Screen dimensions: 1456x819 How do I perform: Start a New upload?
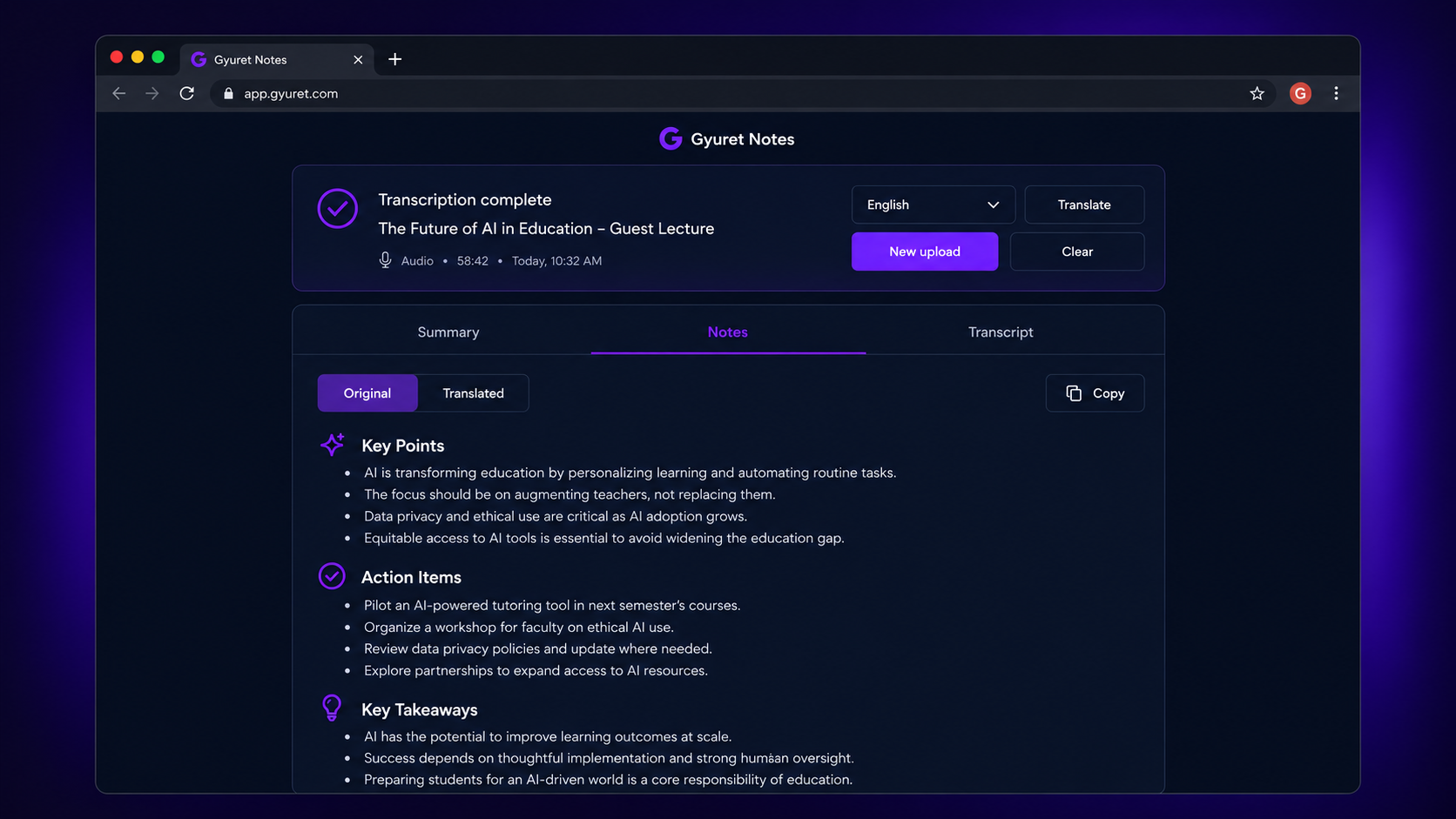point(925,252)
